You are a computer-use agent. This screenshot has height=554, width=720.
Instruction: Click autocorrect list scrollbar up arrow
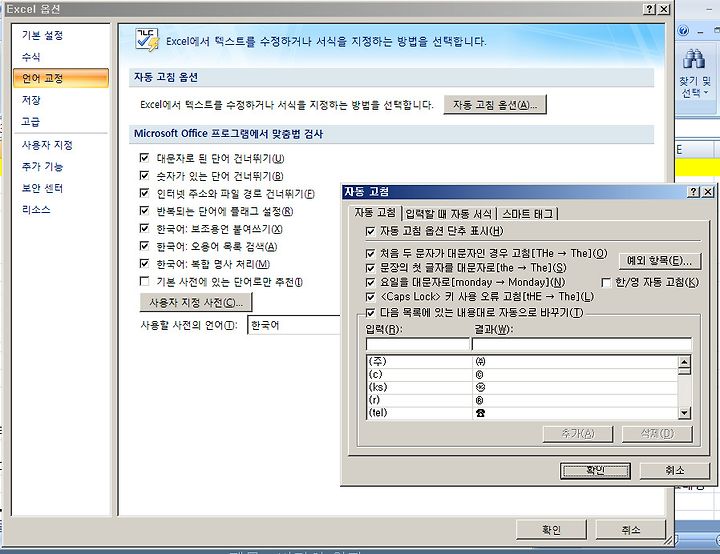coord(684,362)
